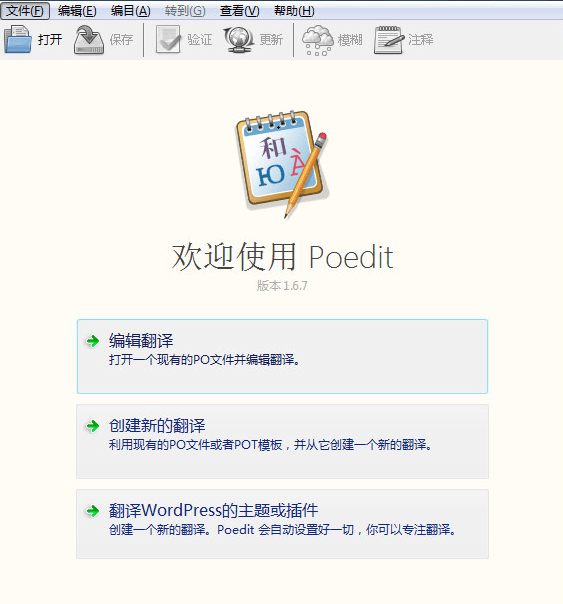This screenshot has width=563, height=604.
Task: Open the 帮助(H) help menu
Action: (294, 11)
